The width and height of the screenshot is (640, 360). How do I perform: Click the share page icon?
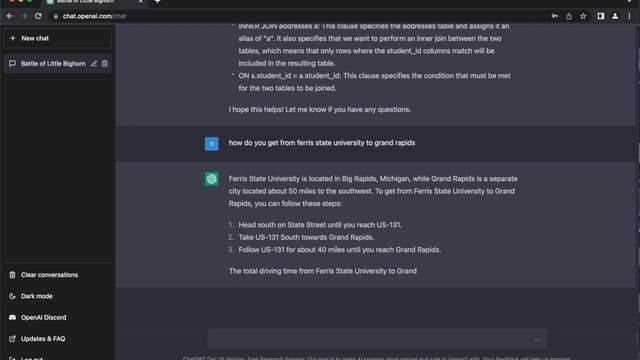[x=569, y=16]
